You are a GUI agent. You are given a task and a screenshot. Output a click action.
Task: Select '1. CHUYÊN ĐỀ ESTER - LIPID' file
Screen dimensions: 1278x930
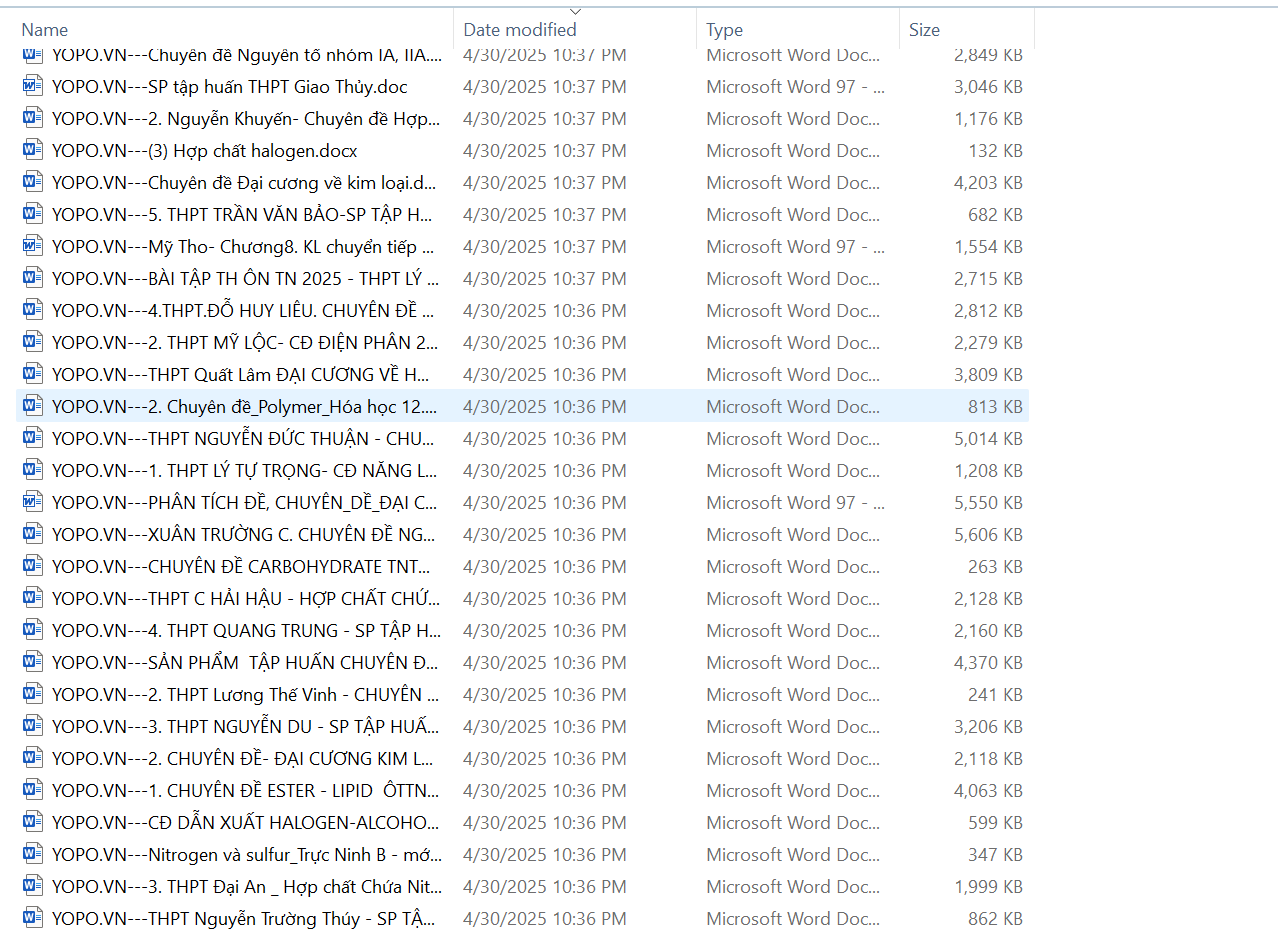tap(243, 791)
